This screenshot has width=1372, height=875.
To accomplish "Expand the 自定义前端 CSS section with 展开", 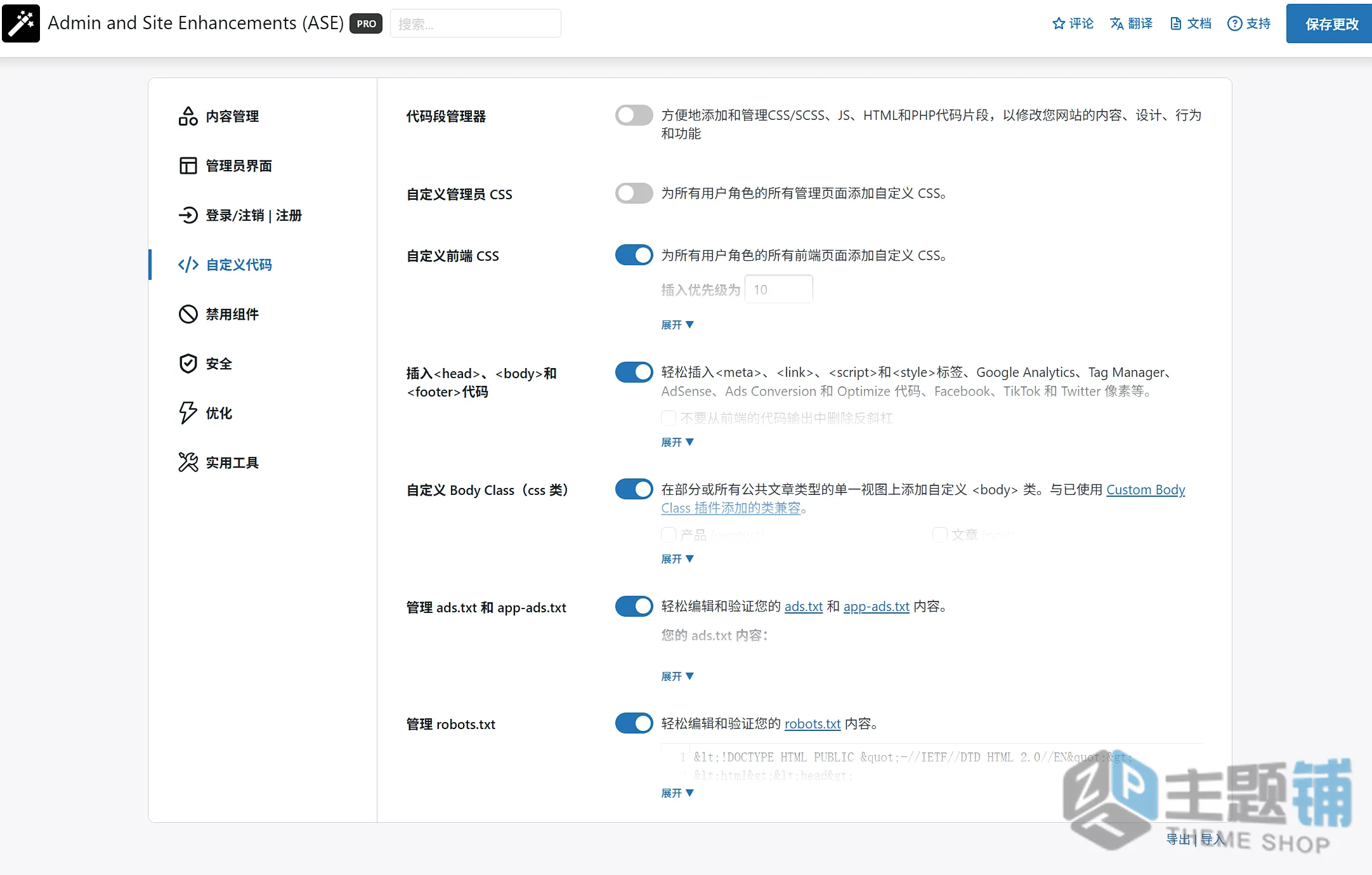I will [677, 325].
